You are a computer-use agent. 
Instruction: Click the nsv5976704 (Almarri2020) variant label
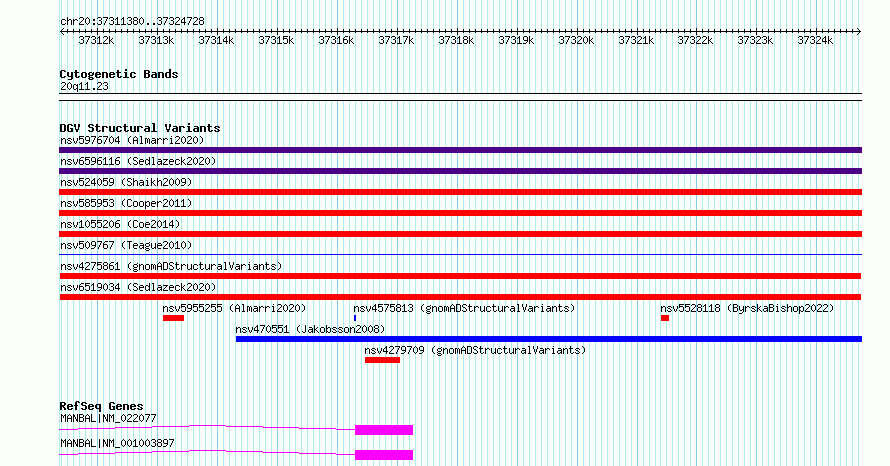[x=132, y=140]
